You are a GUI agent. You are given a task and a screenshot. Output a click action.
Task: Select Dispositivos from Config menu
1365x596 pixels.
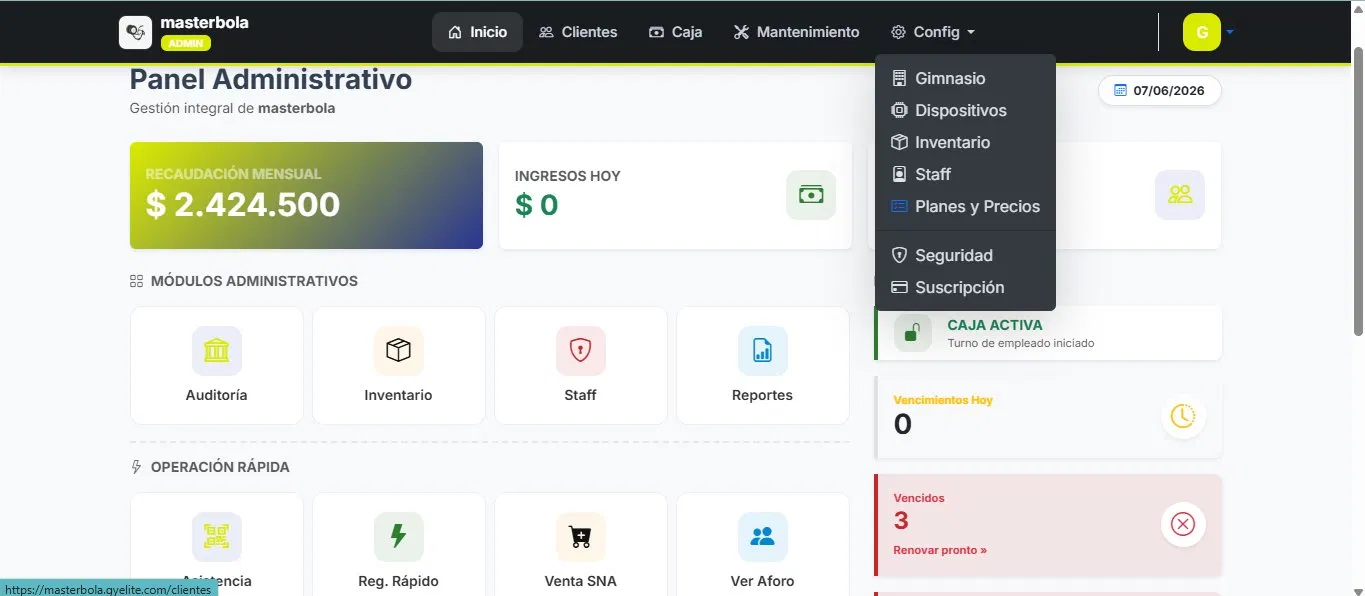pos(965,110)
